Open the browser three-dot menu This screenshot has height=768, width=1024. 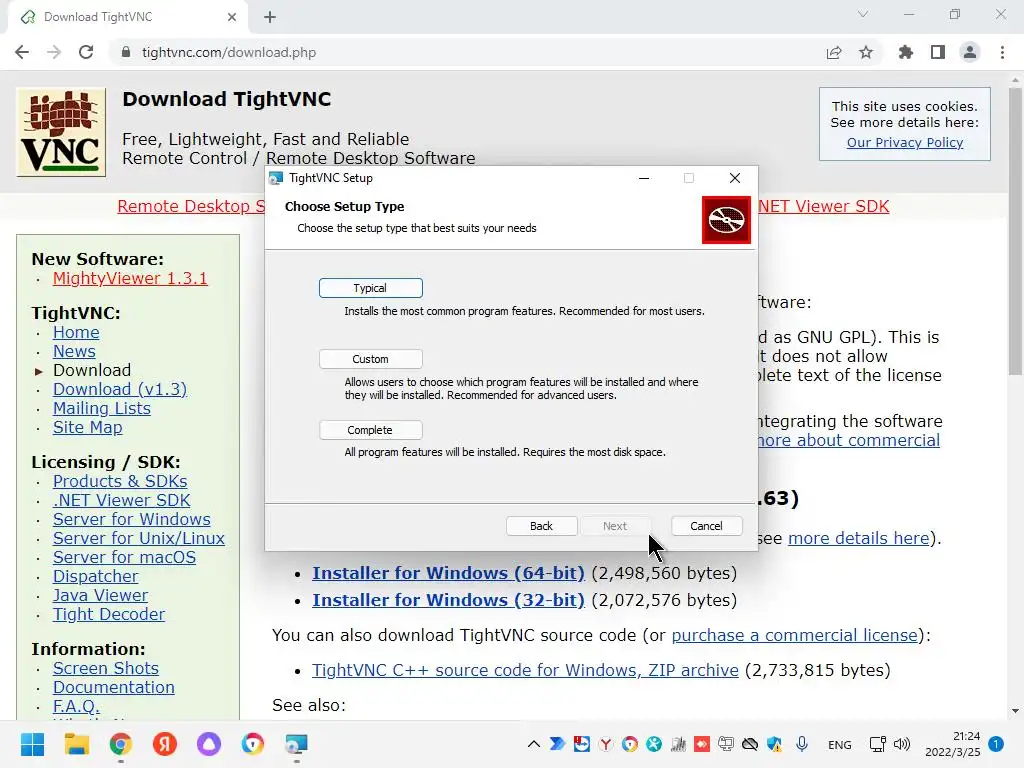coord(1002,52)
